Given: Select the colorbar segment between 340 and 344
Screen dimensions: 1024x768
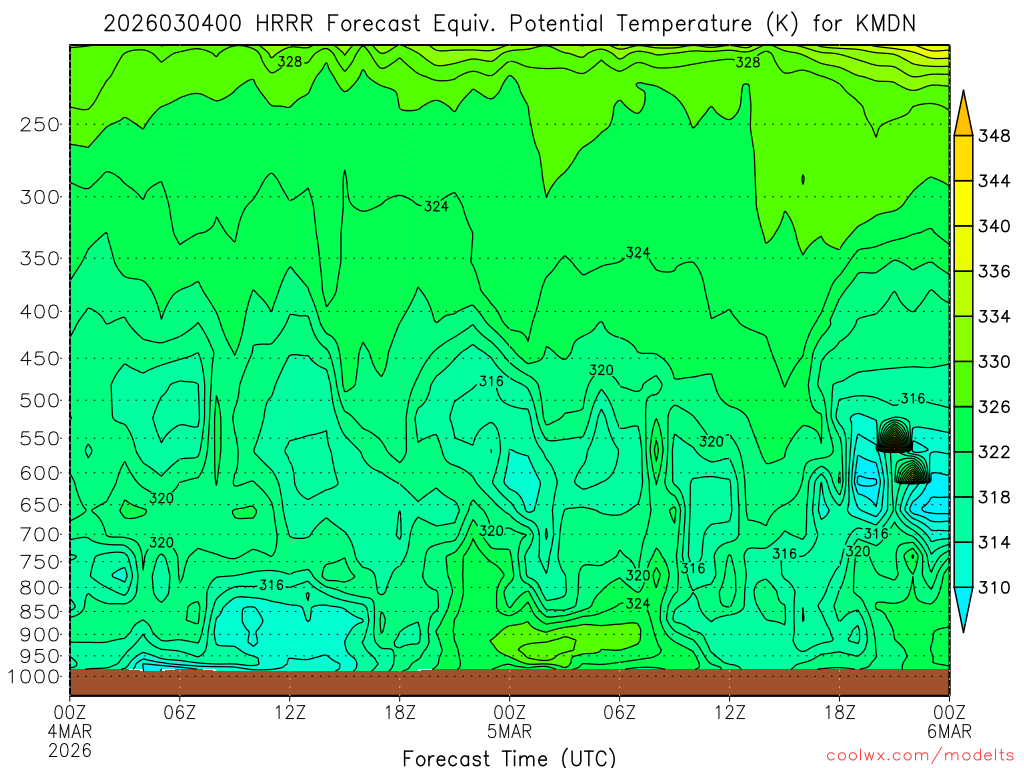Looking at the screenshot, I should point(963,203).
